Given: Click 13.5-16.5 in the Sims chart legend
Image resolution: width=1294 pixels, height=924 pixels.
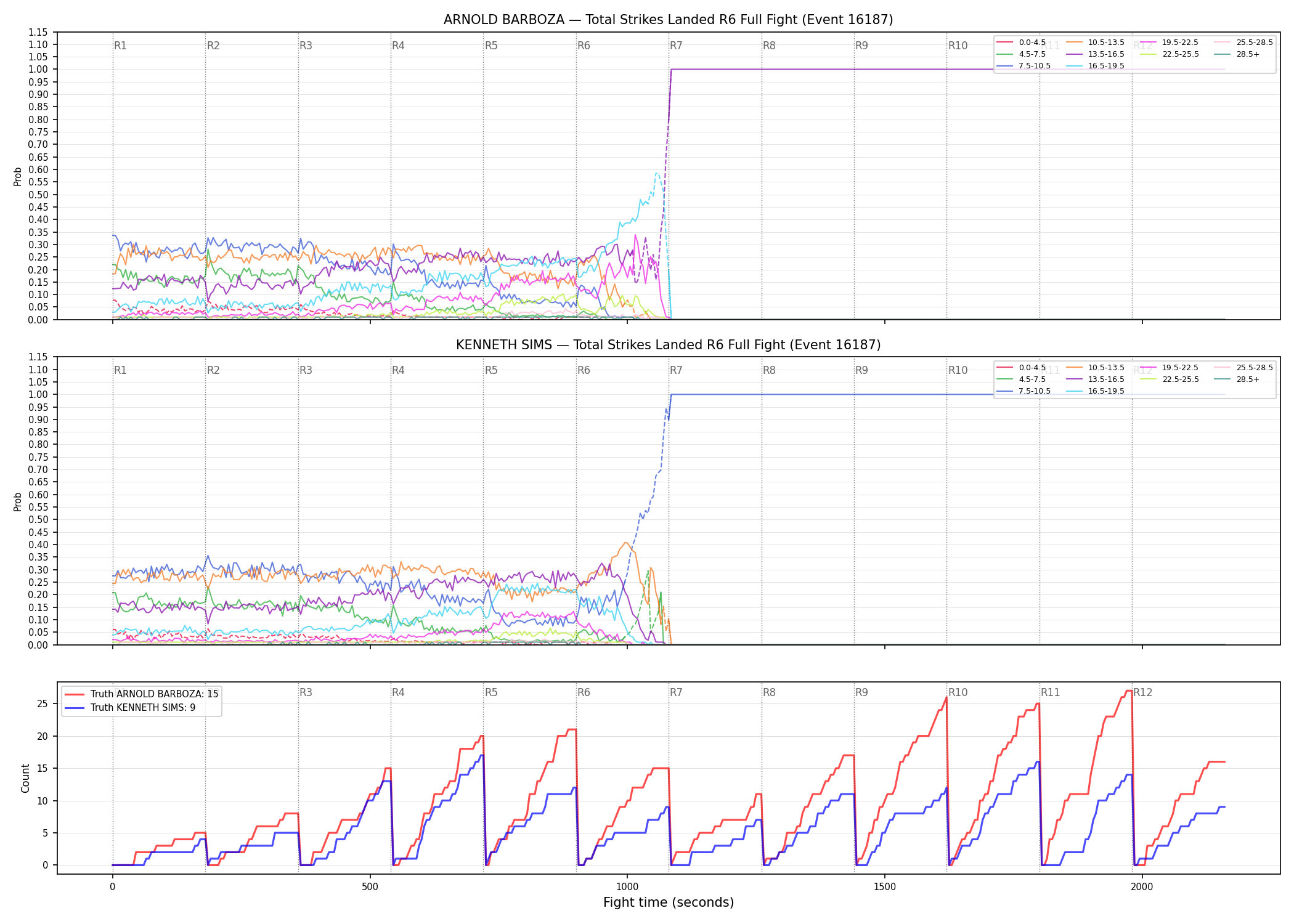Looking at the screenshot, I should (1106, 379).
